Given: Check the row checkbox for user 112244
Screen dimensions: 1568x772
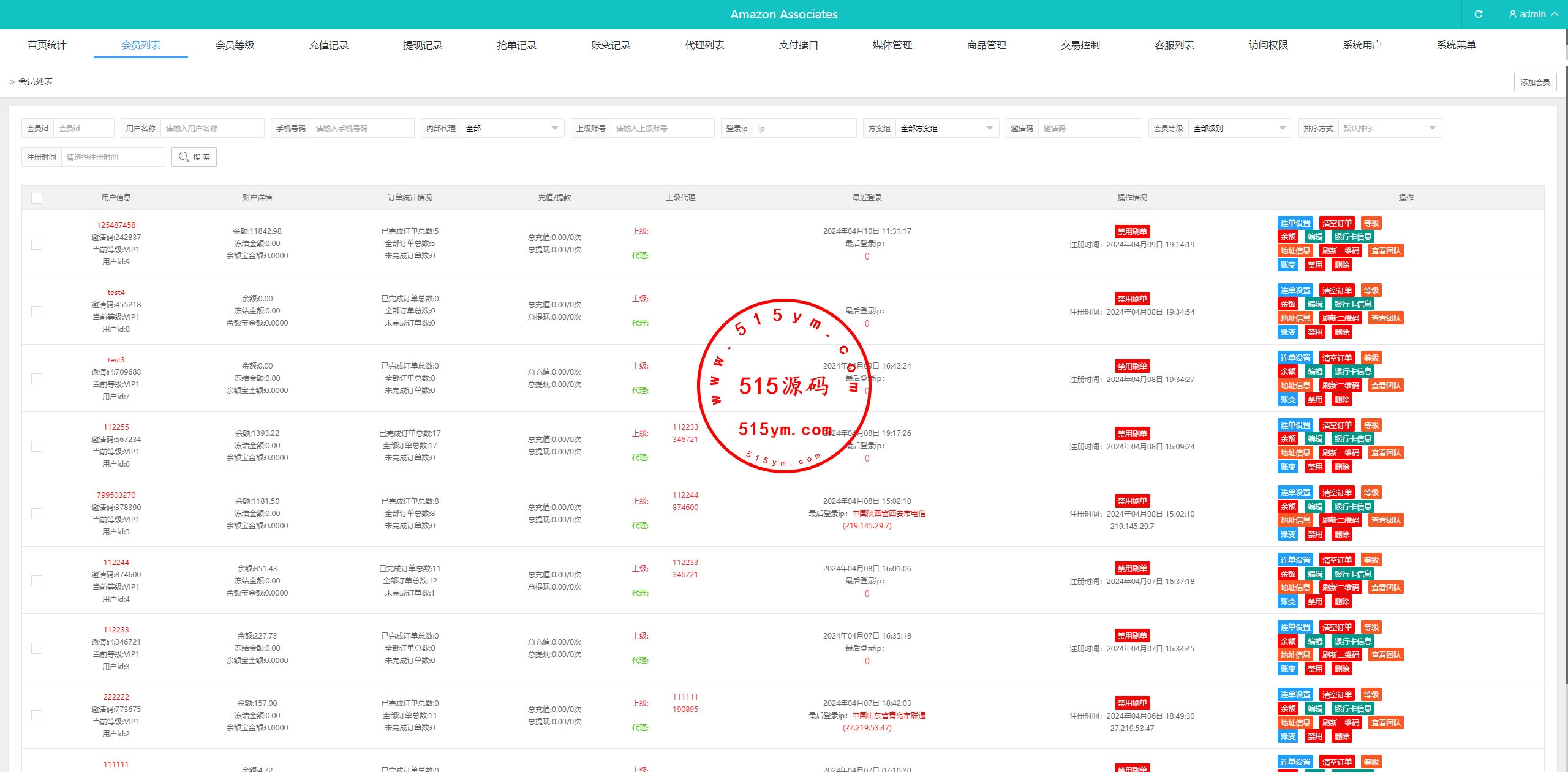Looking at the screenshot, I should click(x=37, y=580).
